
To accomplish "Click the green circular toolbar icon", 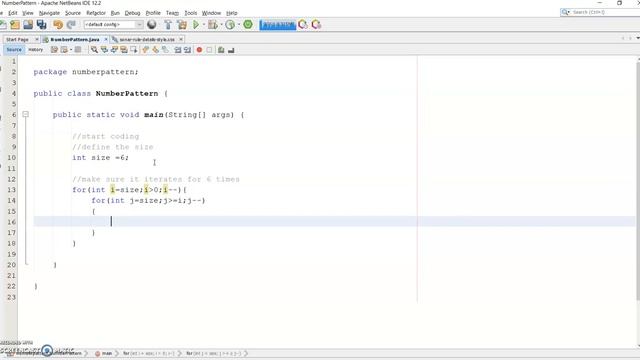I will [248, 24].
